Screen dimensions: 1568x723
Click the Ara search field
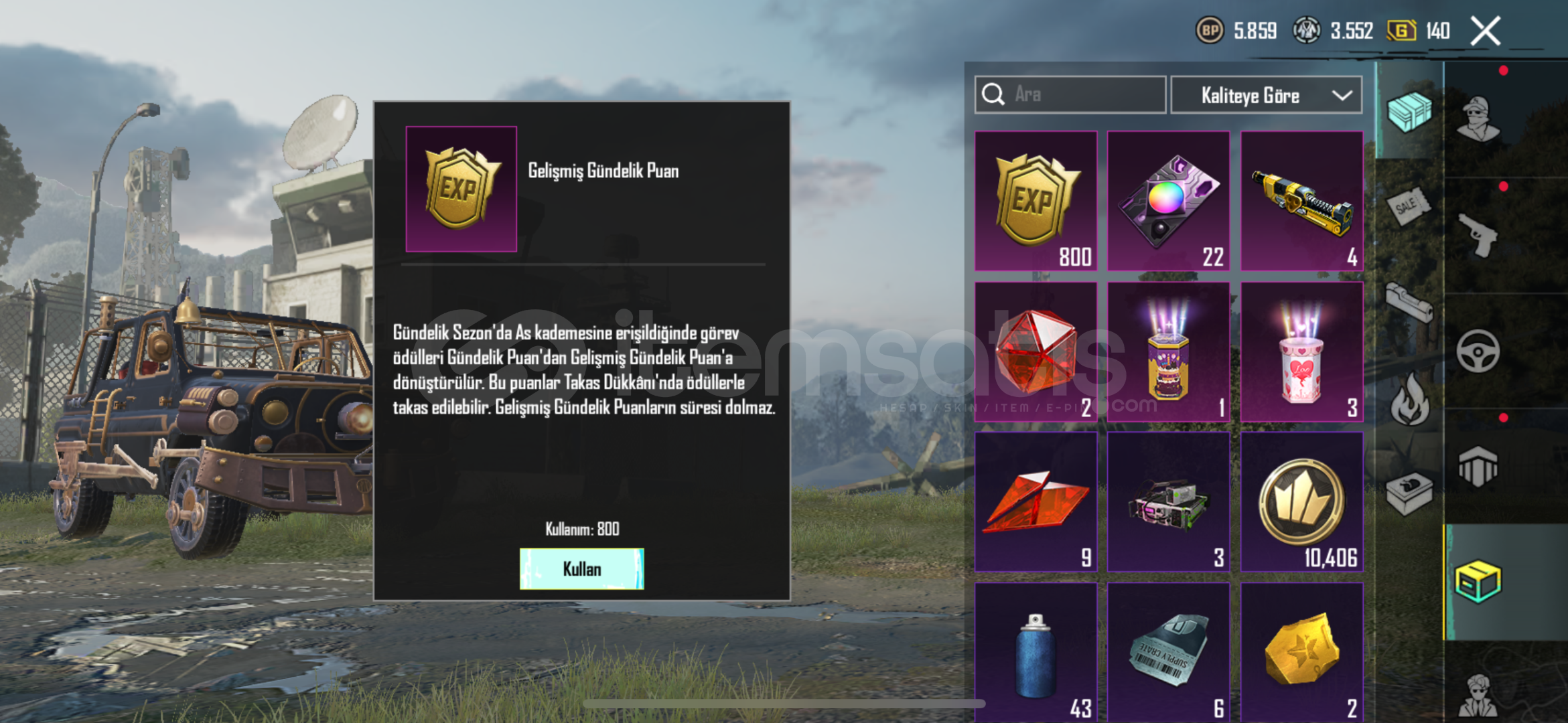point(1070,95)
